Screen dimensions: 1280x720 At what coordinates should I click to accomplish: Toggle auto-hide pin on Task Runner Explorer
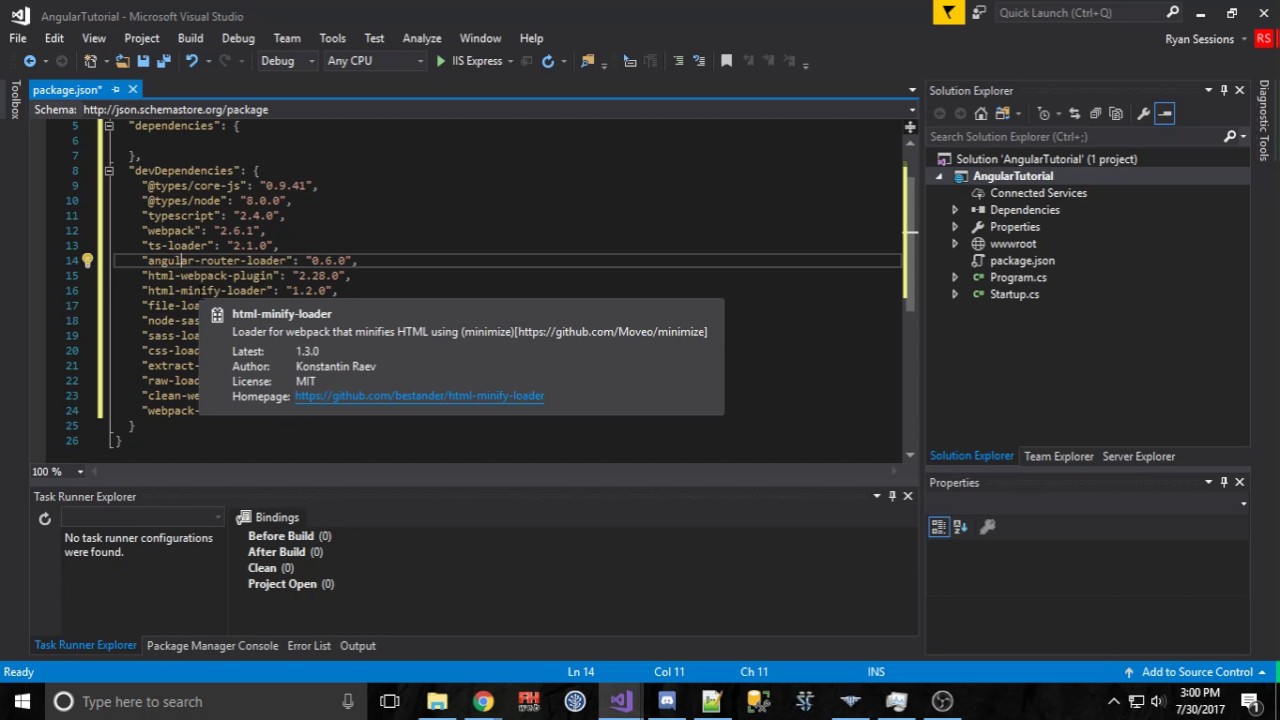pos(892,496)
